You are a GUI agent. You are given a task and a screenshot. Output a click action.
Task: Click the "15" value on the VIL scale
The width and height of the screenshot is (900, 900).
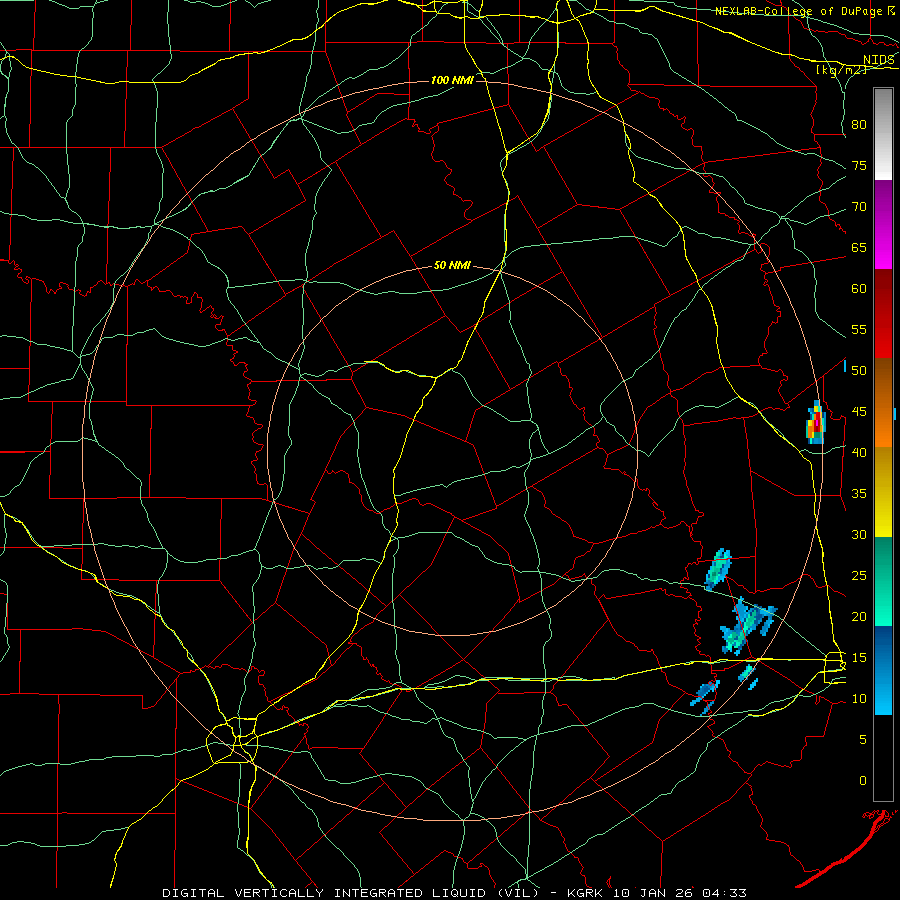tap(859, 658)
